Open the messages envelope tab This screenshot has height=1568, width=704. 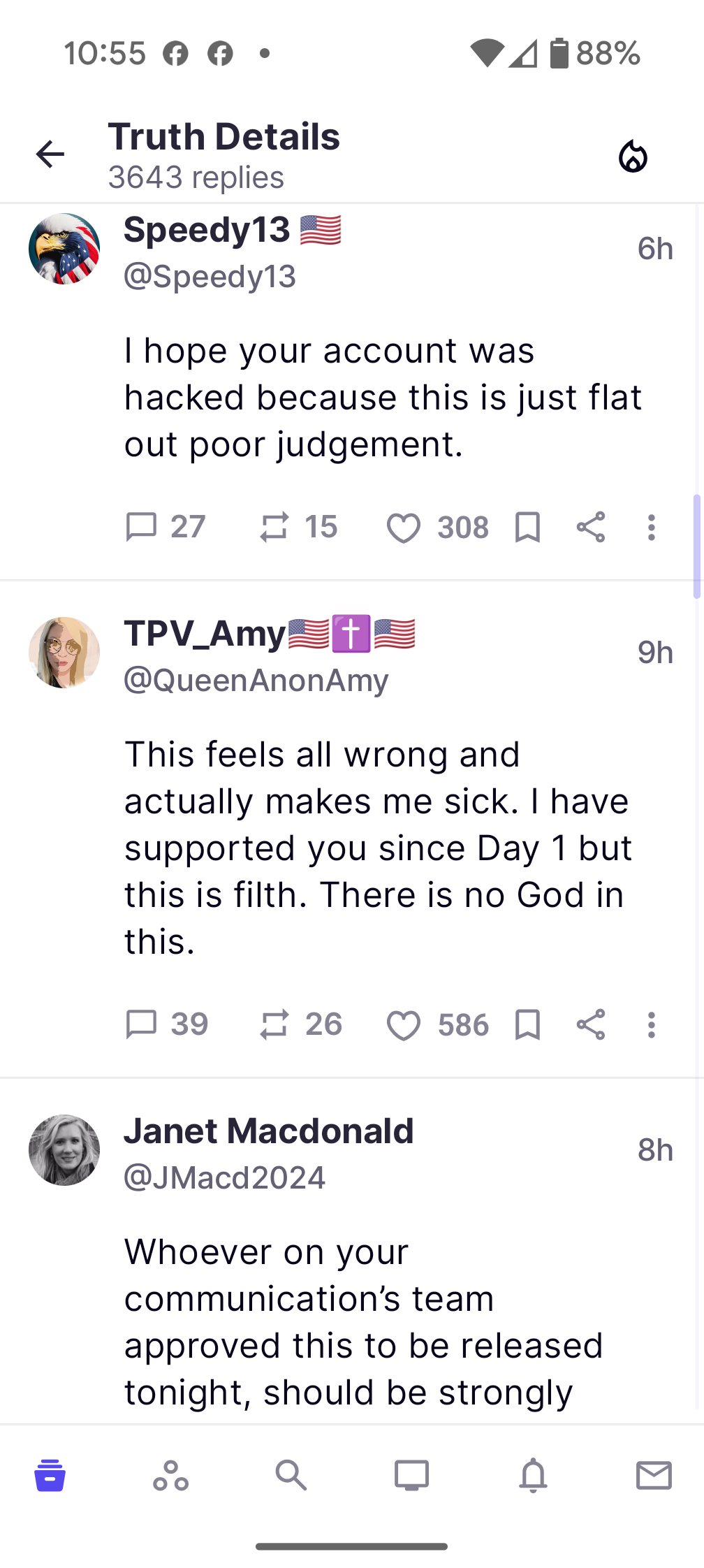pyautogui.click(x=654, y=1475)
